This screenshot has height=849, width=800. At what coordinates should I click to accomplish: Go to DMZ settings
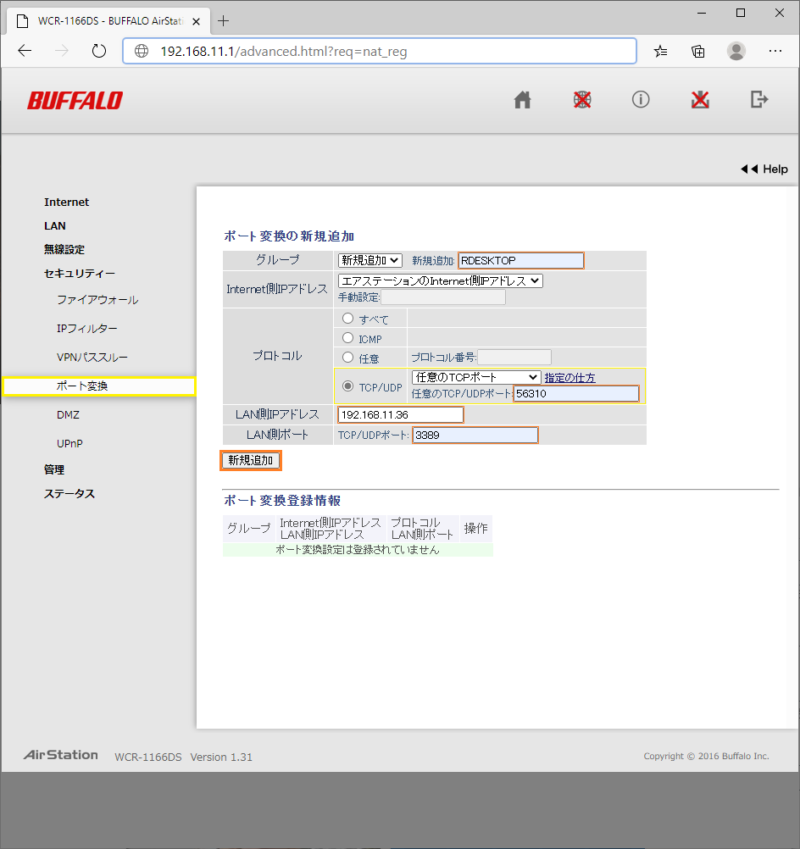pos(68,415)
